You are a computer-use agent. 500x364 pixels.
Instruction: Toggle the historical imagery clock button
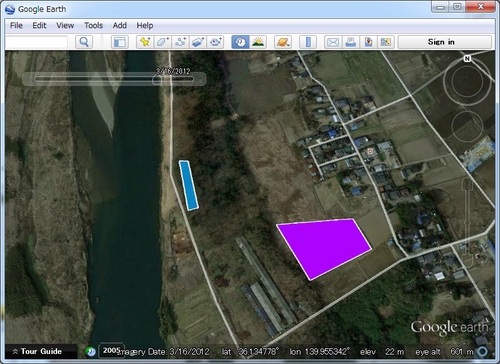[240, 42]
